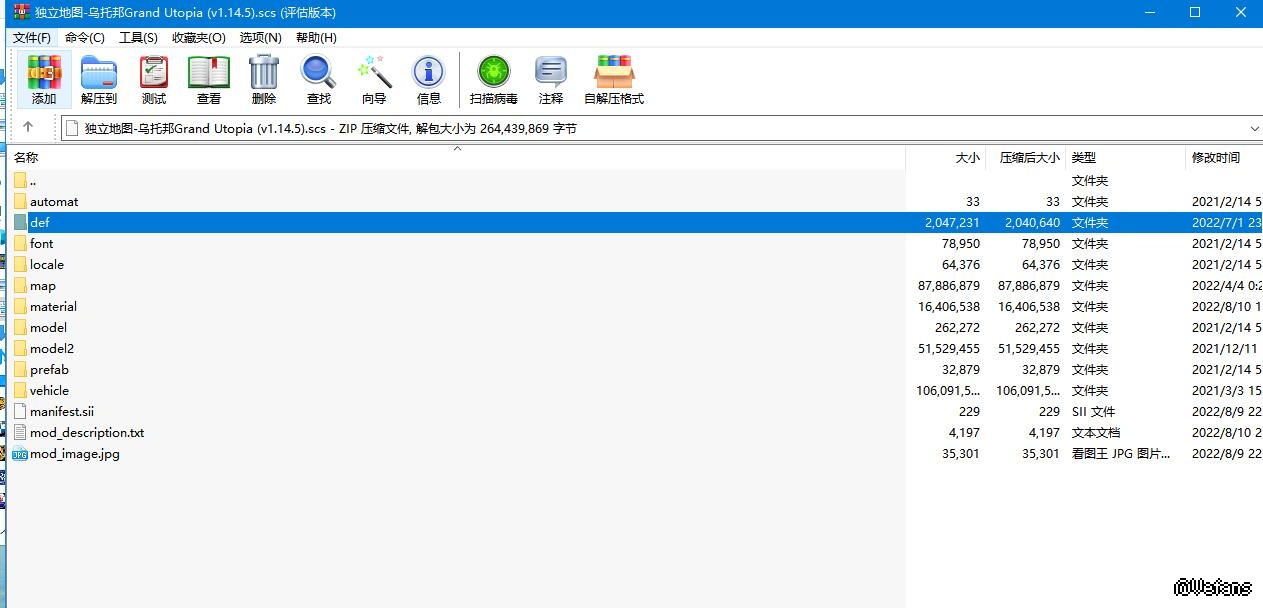Select the vehicle folder

pyautogui.click(x=49, y=390)
